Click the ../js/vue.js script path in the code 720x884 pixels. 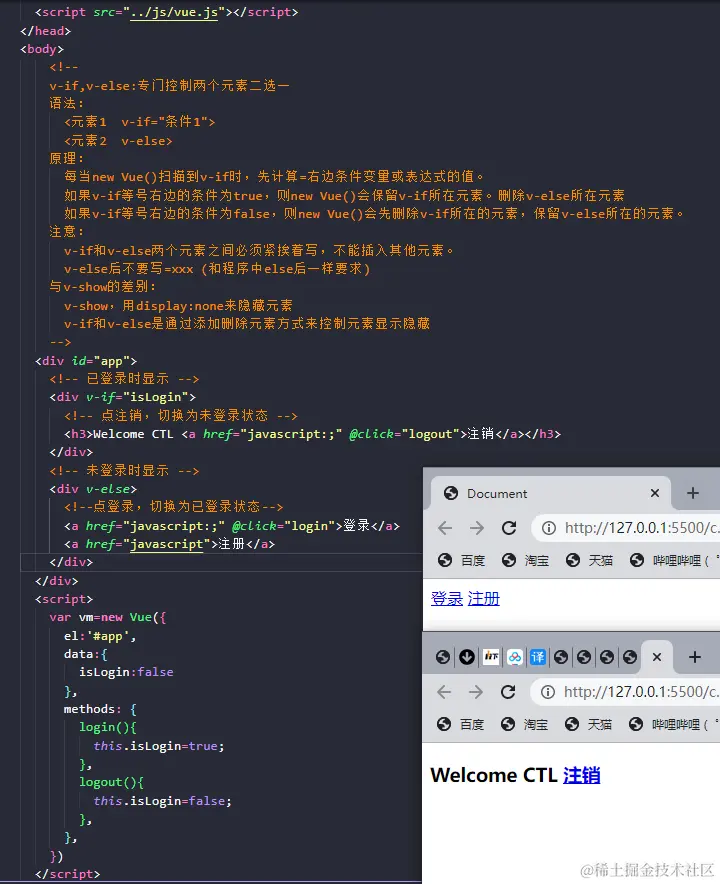point(174,12)
